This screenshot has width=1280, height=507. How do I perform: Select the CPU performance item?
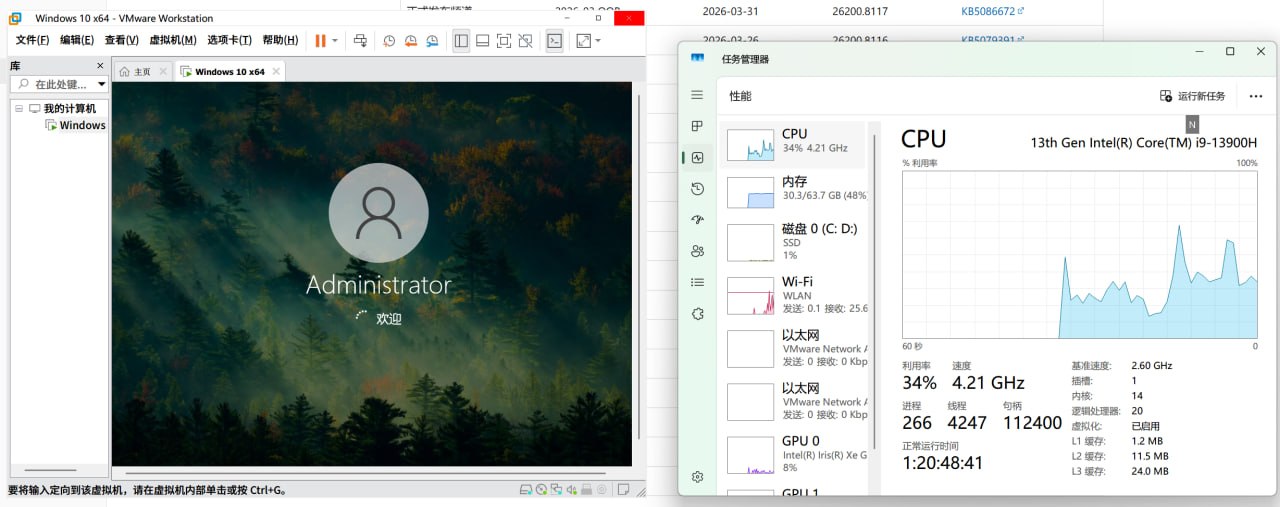pos(794,145)
